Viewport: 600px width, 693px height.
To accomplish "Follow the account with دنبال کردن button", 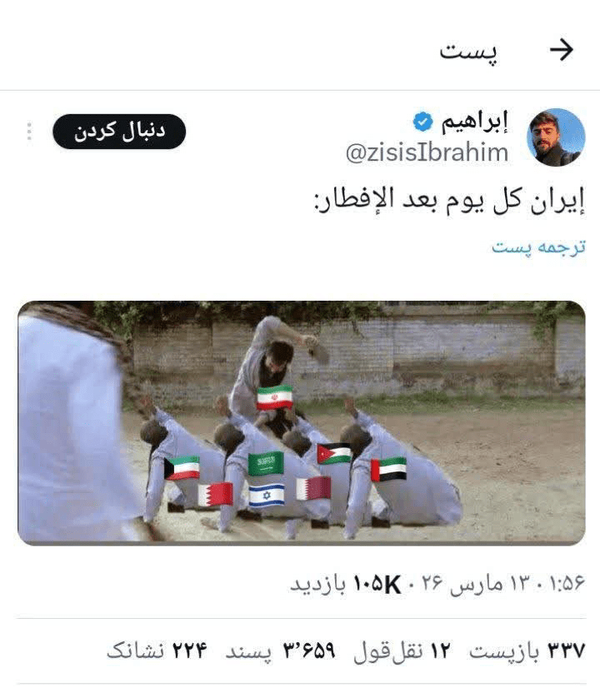I will tap(119, 131).
